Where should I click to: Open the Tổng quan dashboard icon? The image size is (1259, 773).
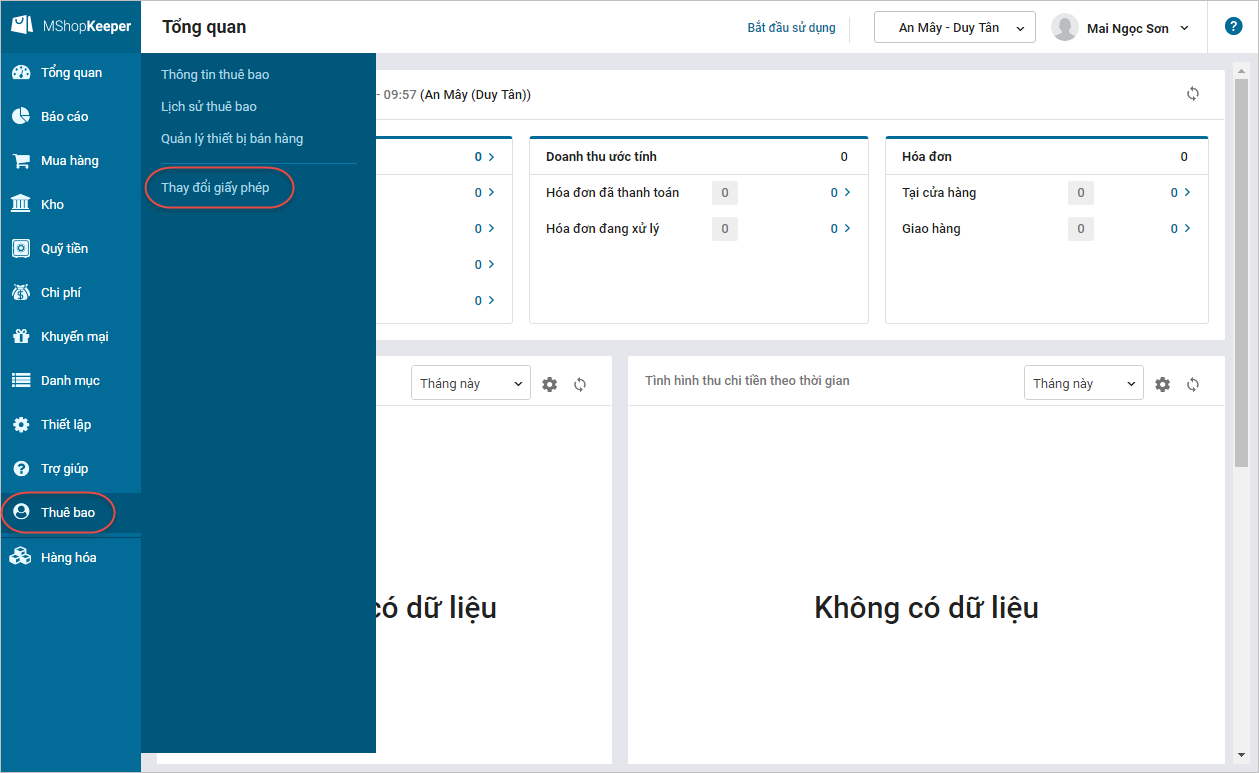[21, 73]
